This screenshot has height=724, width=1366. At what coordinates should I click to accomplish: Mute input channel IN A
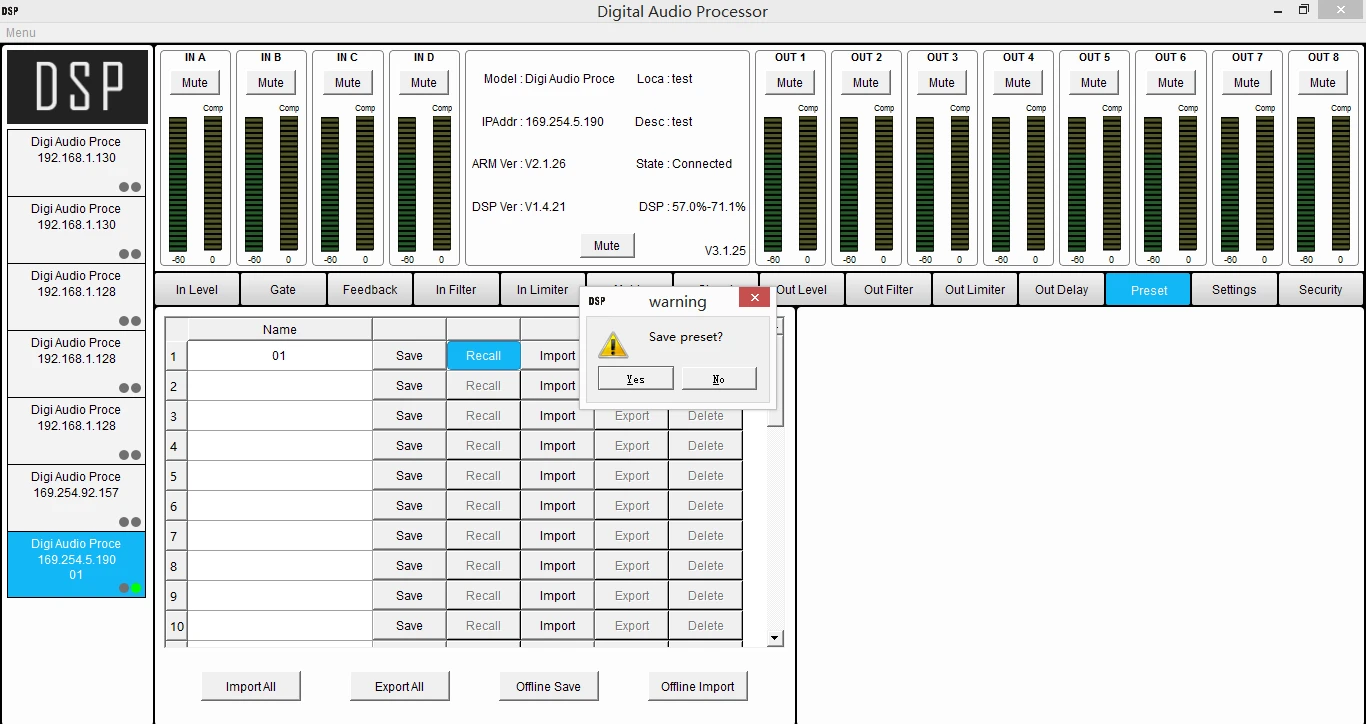pyautogui.click(x=195, y=82)
